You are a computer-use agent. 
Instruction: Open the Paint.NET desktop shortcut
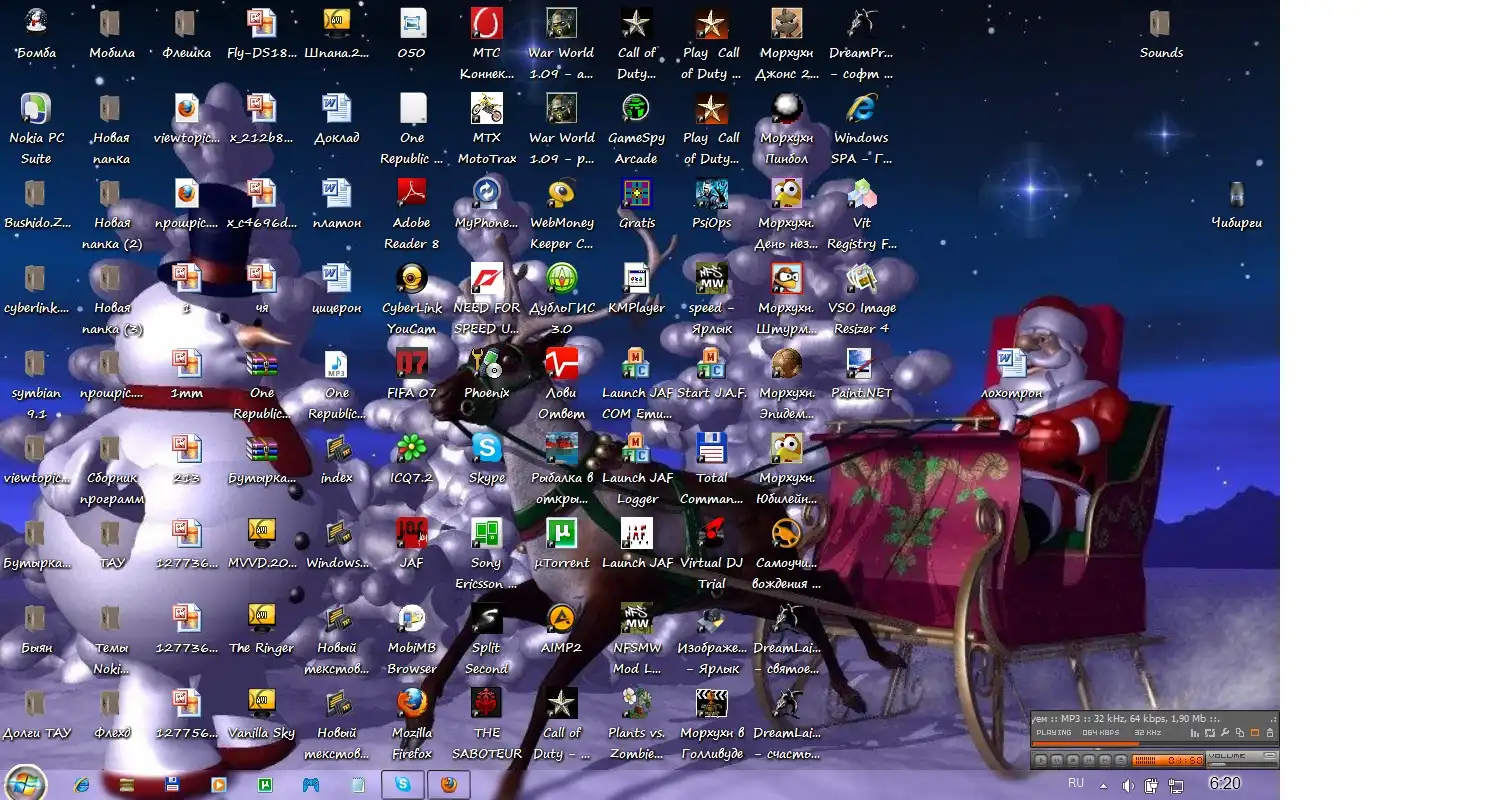click(860, 363)
